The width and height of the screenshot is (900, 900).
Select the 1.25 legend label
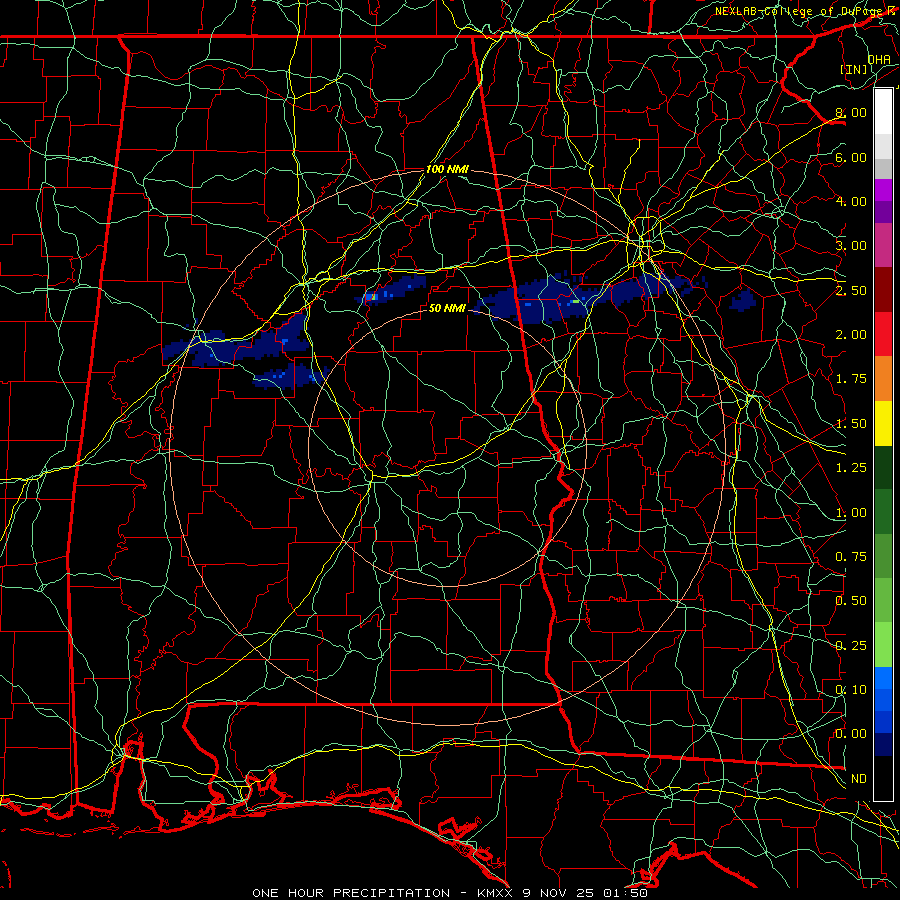click(851, 468)
